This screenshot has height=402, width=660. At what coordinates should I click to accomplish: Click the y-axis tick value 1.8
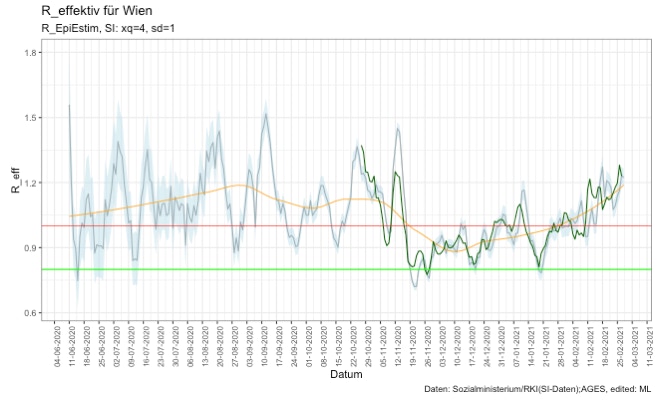point(33,53)
